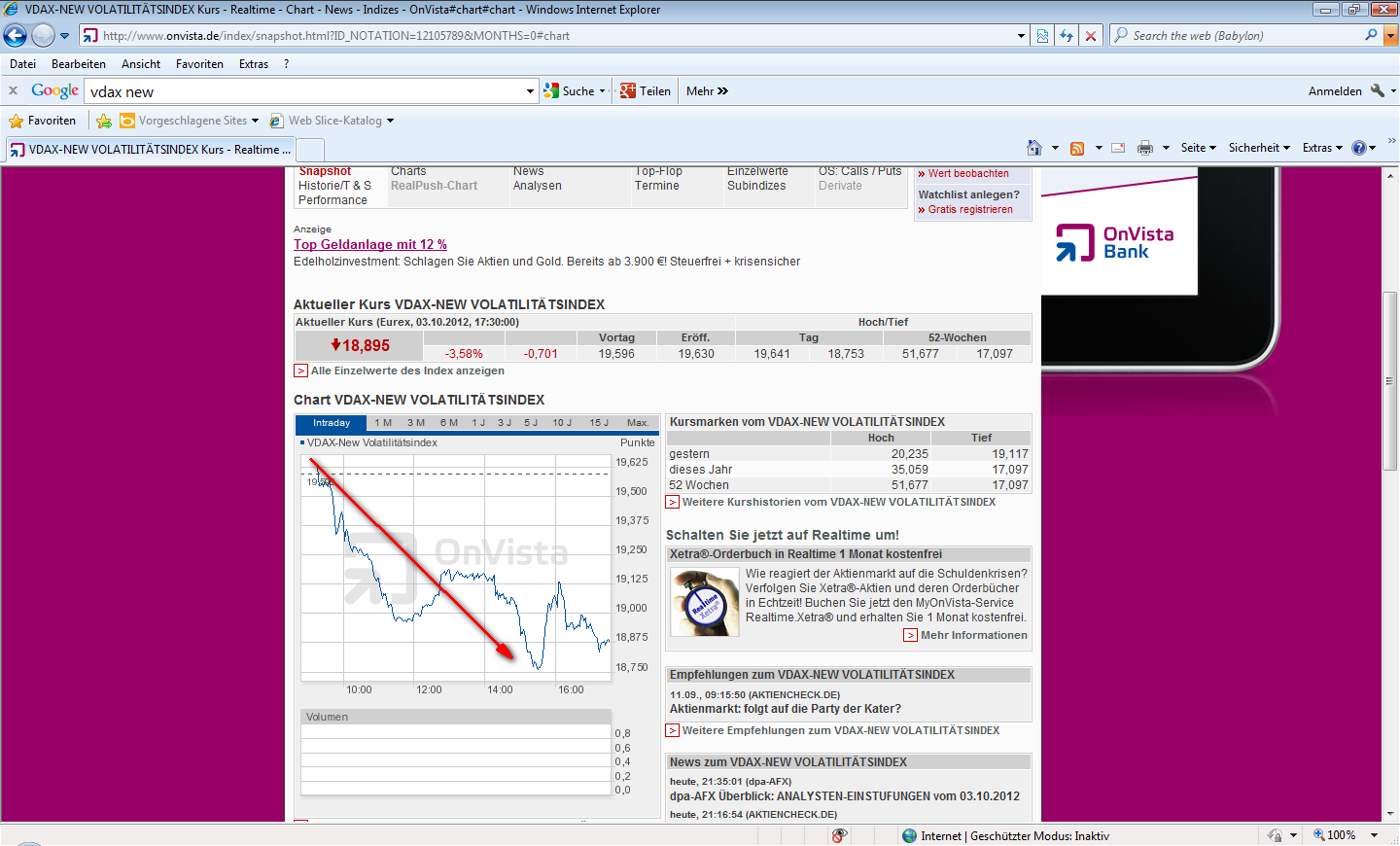This screenshot has height=846, width=1400.
Task: Switch chart to 6 M range
Action: pos(449,423)
